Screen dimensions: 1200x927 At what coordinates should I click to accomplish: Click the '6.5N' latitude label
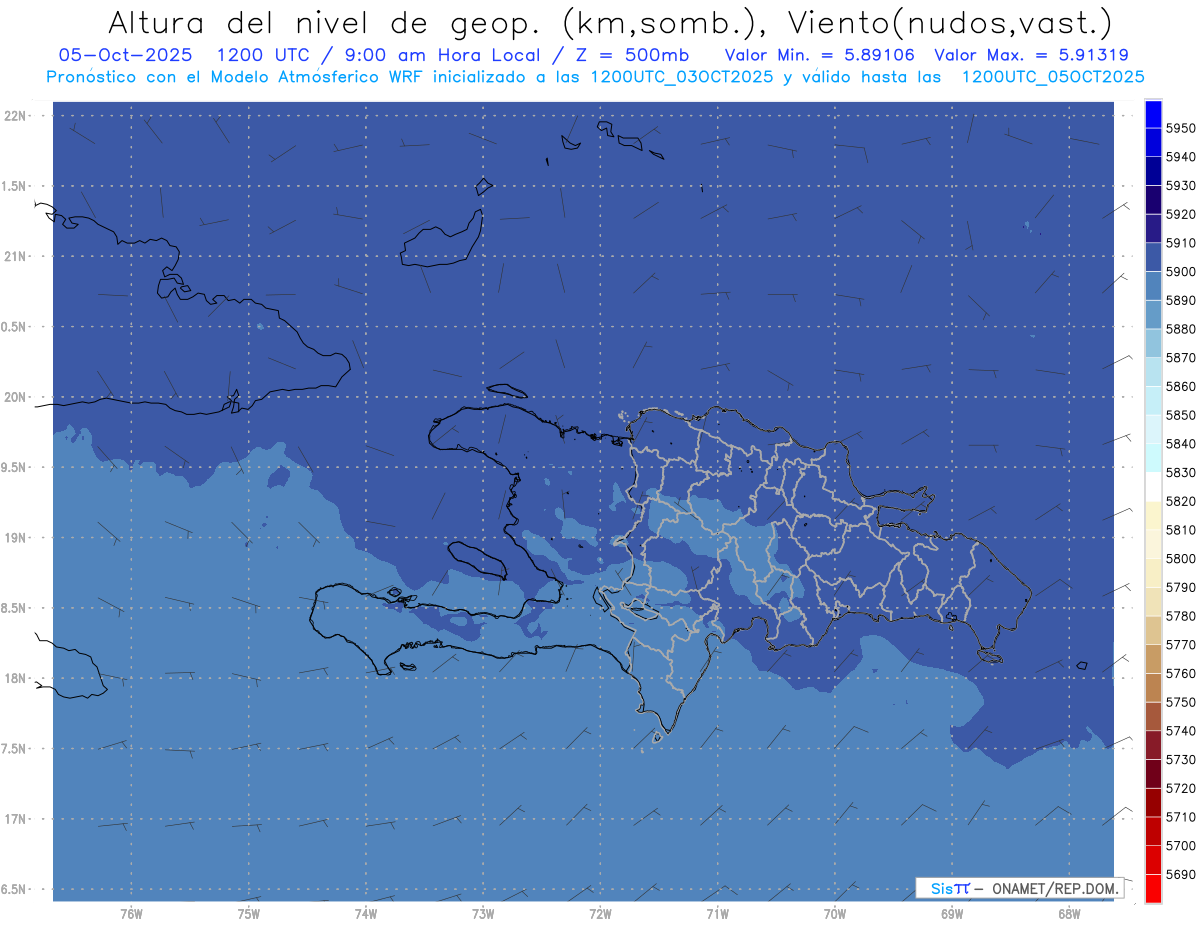pos(14,889)
